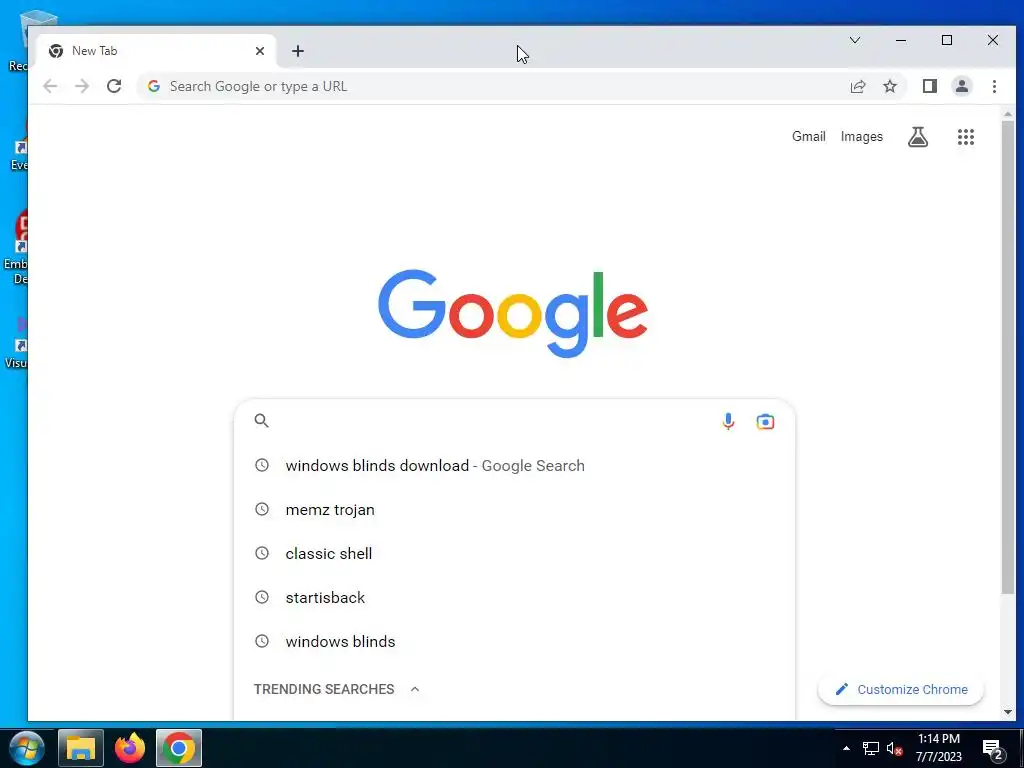Open the Chrome profile avatar
1024x768 pixels.
(x=962, y=86)
